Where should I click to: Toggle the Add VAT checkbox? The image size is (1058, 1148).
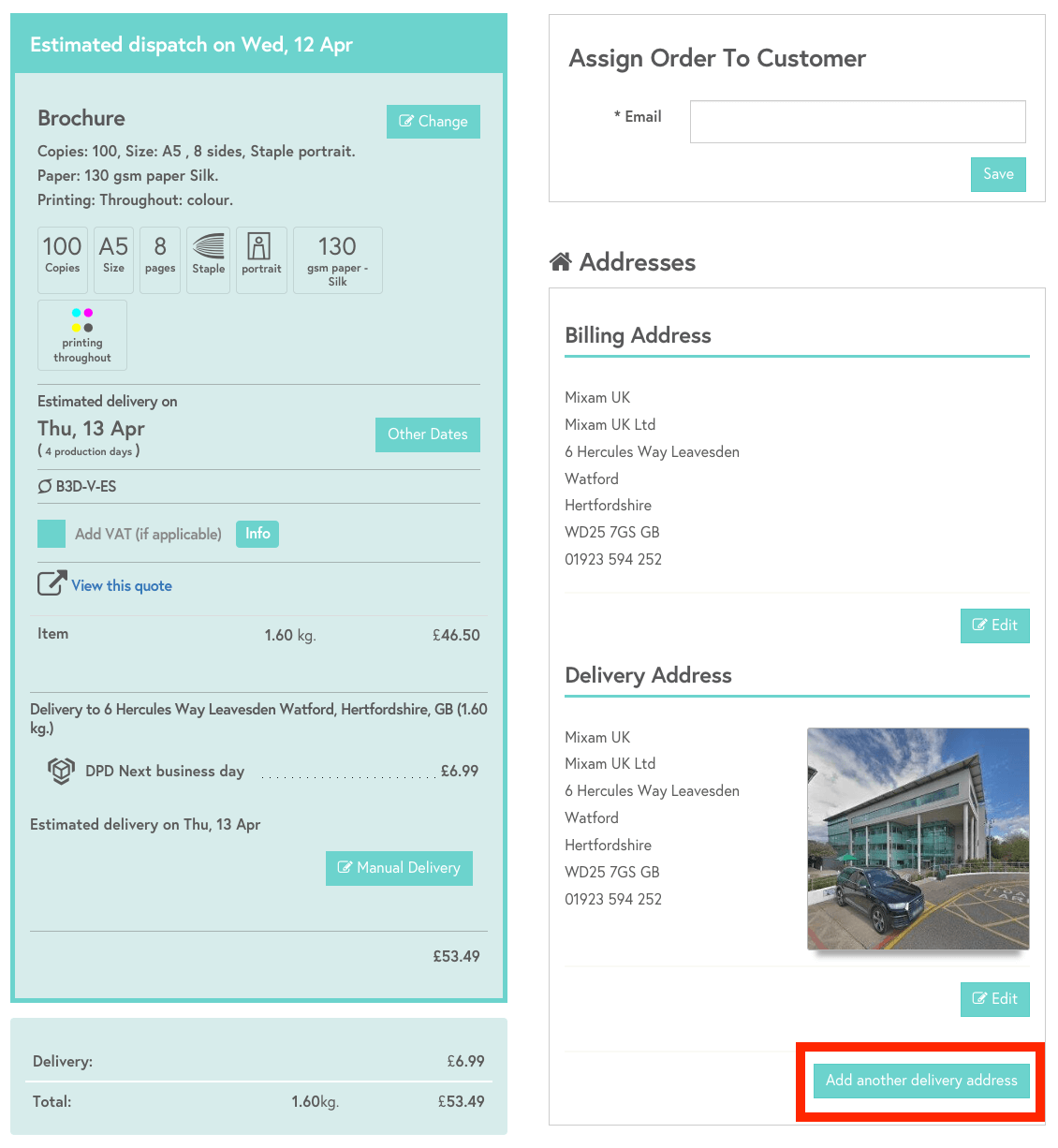(51, 534)
